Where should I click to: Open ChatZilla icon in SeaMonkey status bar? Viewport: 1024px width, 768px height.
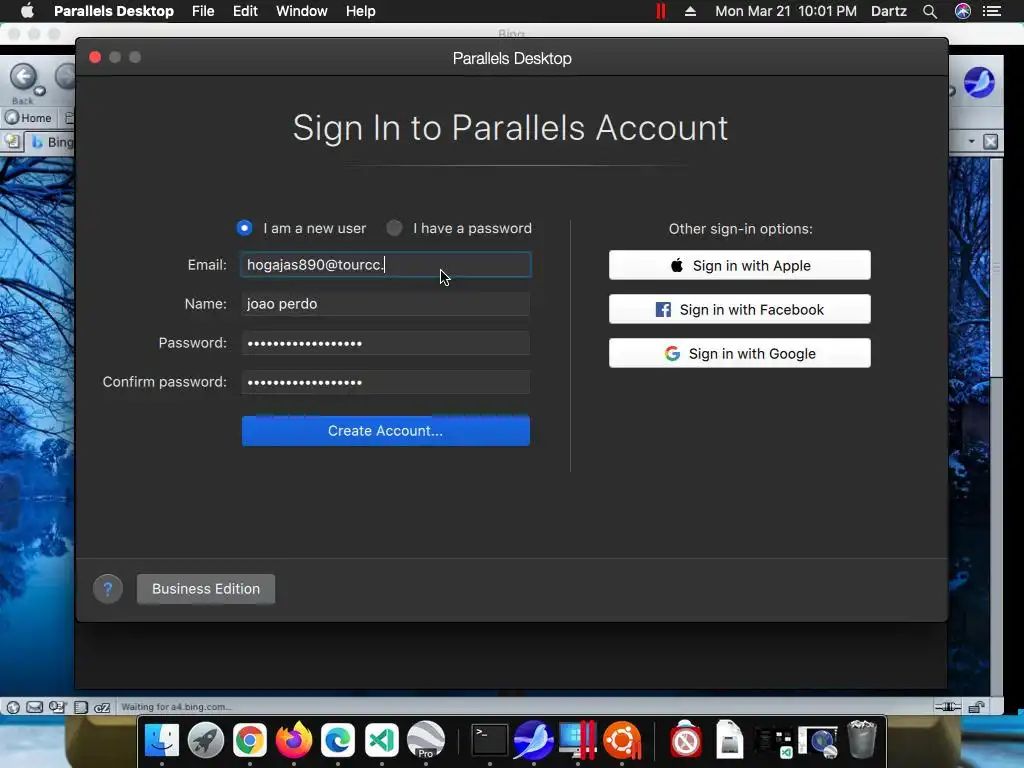point(102,707)
